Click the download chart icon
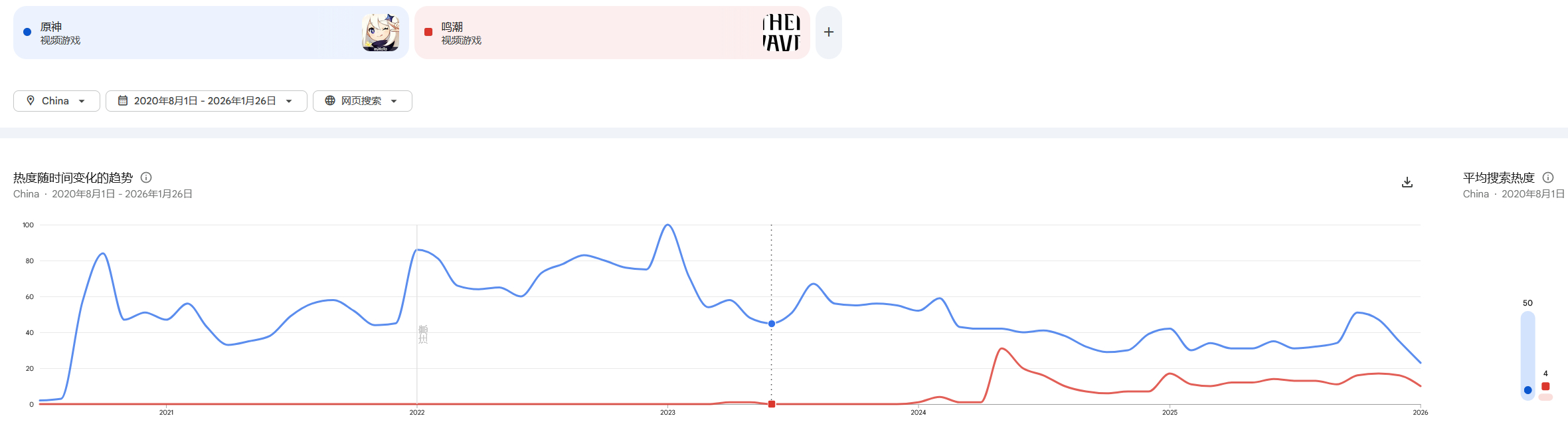Image resolution: width=1568 pixels, height=430 pixels. (1407, 182)
